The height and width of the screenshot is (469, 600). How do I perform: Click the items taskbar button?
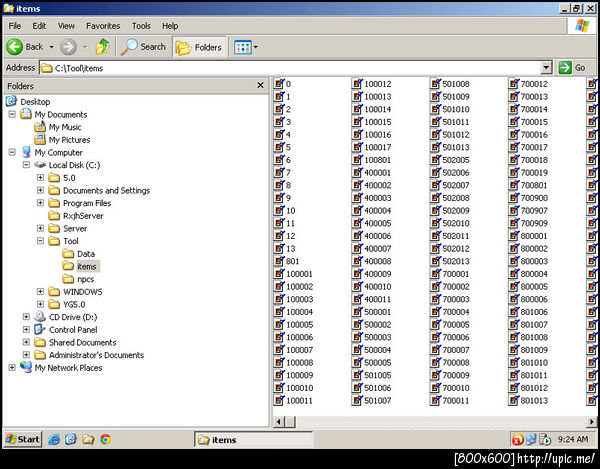(x=253, y=440)
